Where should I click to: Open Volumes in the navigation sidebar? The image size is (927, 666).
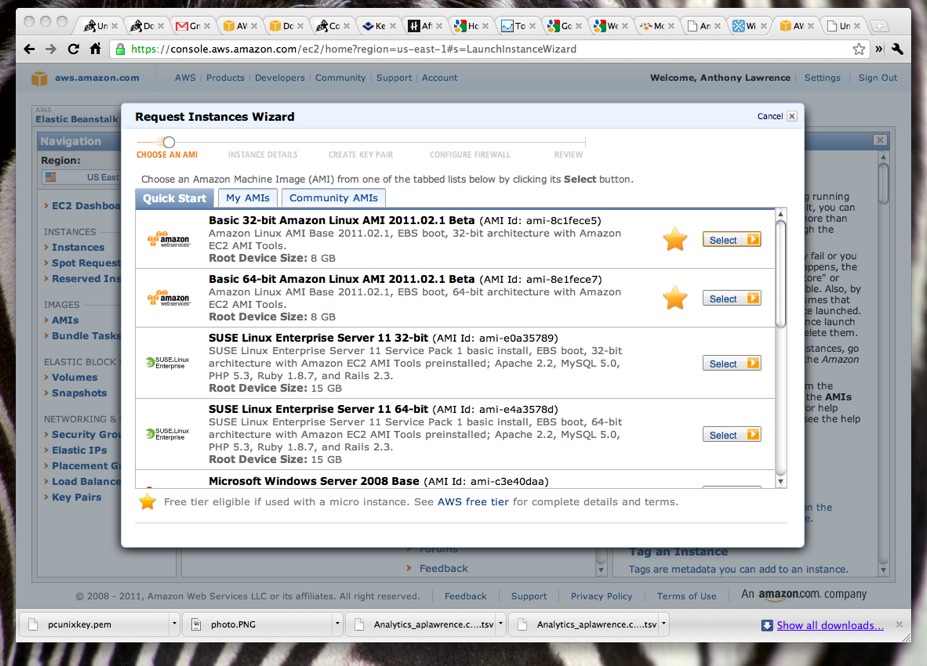coord(74,377)
